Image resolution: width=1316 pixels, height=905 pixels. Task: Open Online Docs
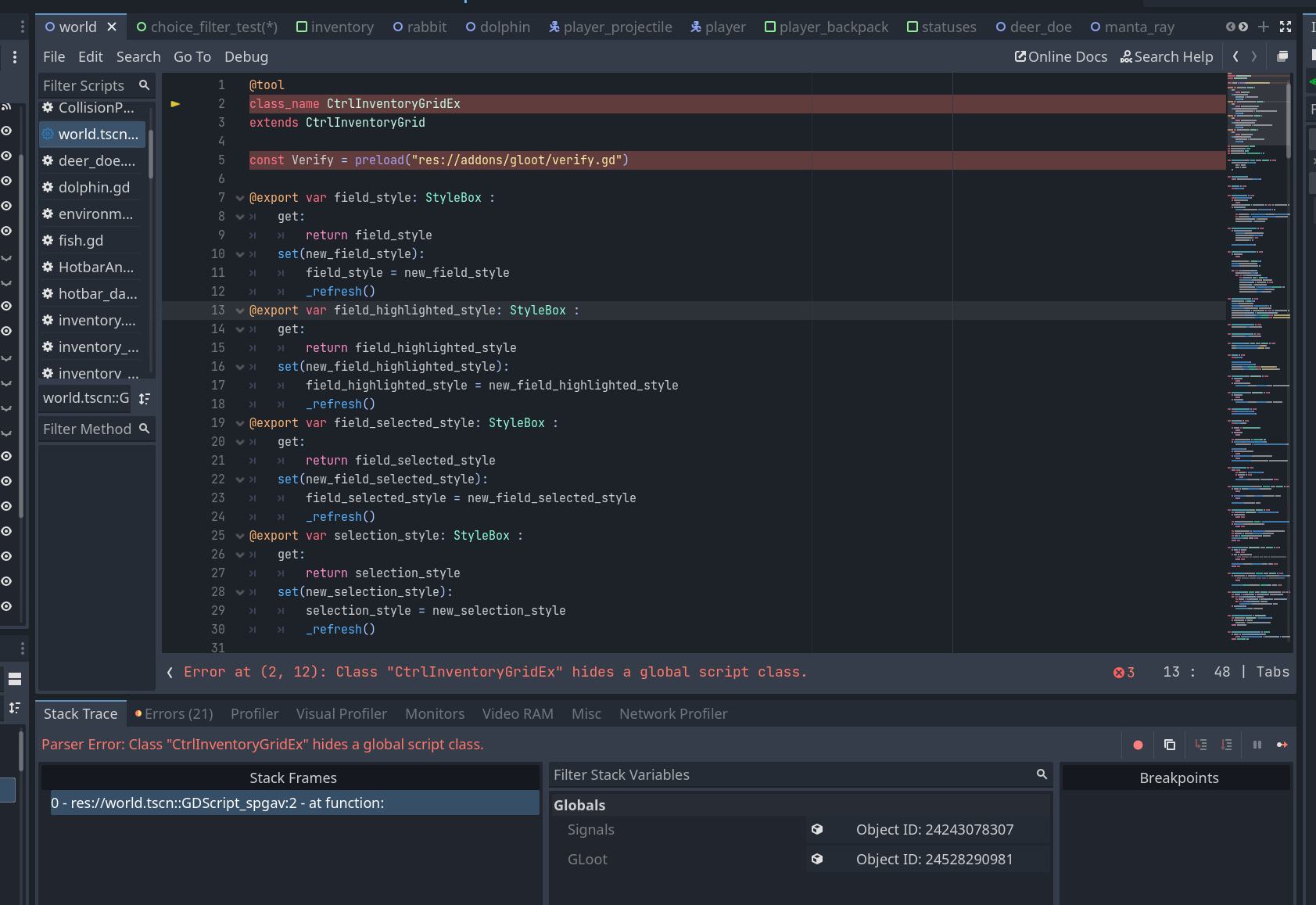pyautogui.click(x=1060, y=56)
